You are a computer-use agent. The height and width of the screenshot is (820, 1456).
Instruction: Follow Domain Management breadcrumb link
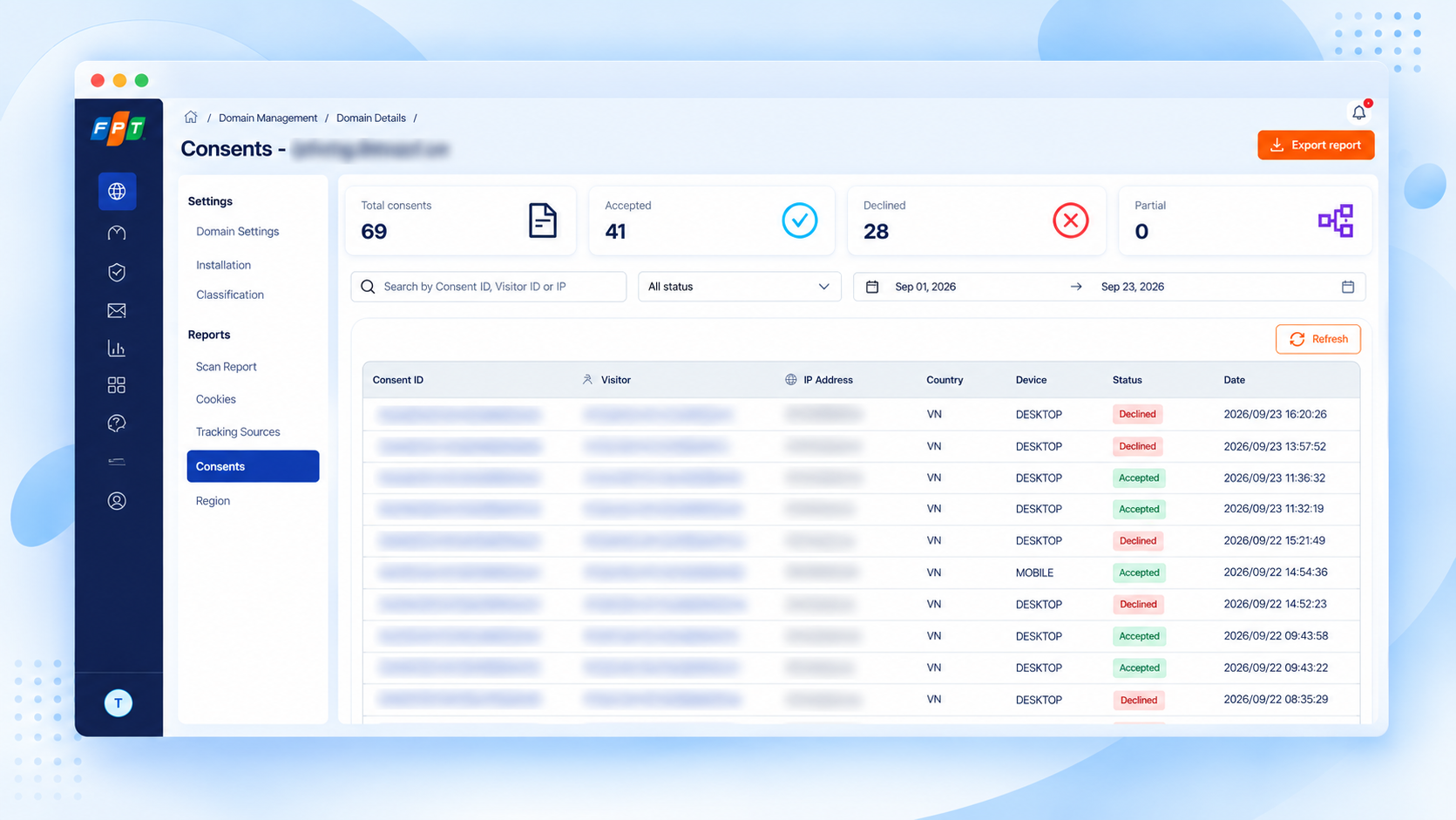click(267, 118)
